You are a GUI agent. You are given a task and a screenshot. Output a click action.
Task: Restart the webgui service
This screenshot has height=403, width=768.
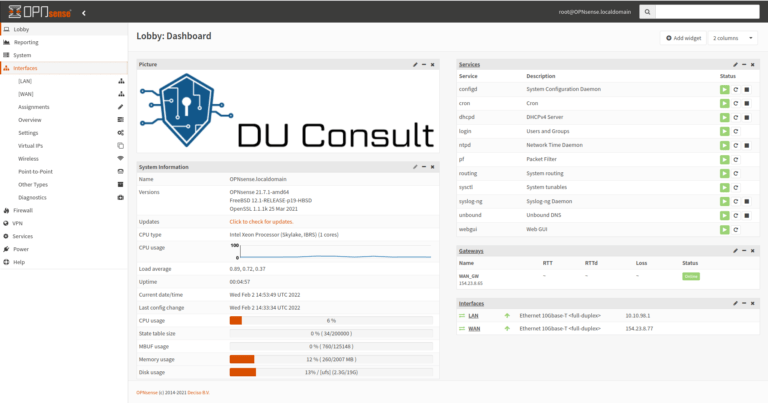click(x=736, y=229)
